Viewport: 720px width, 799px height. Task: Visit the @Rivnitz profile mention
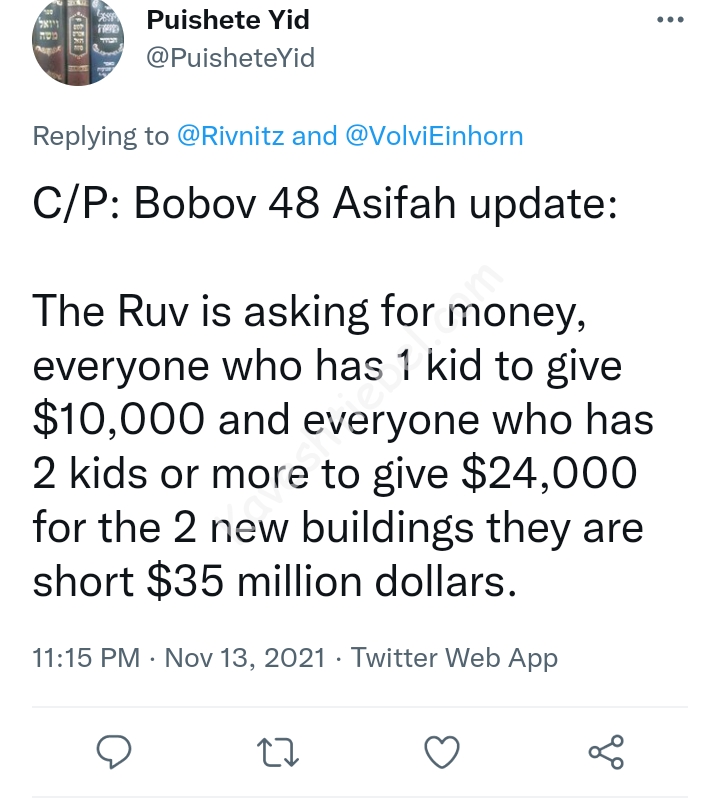[x=230, y=136]
